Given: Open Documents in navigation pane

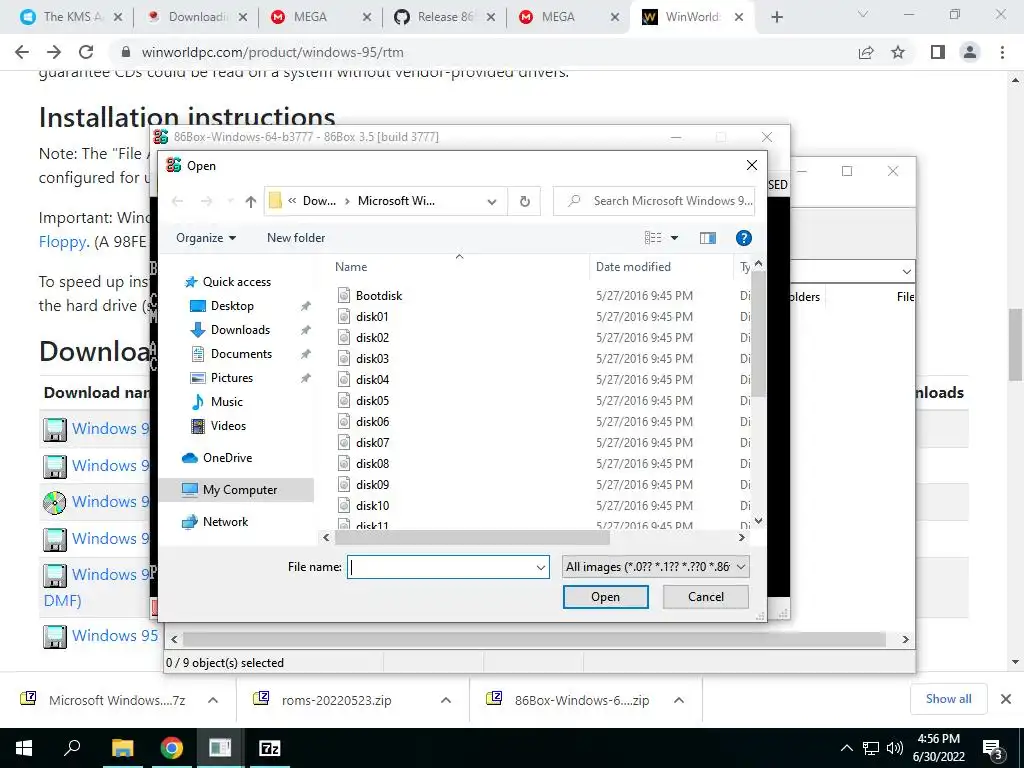Looking at the screenshot, I should point(241,354).
